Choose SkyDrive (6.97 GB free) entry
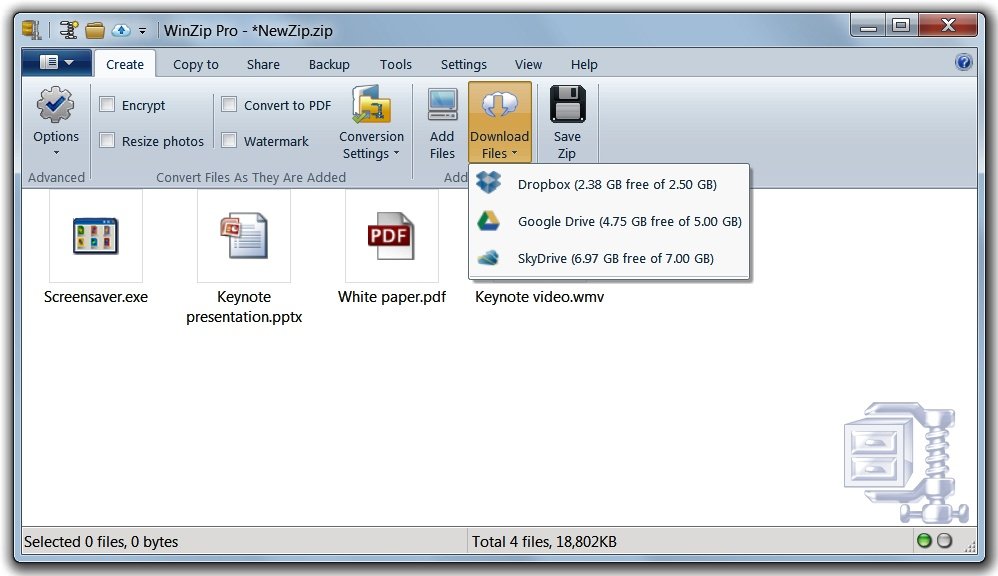 [x=608, y=258]
